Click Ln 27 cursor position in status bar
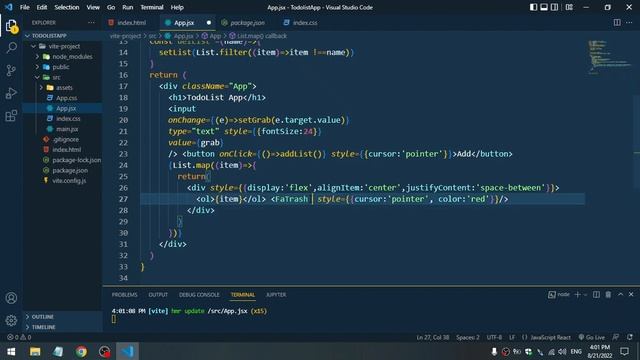 click(x=432, y=338)
